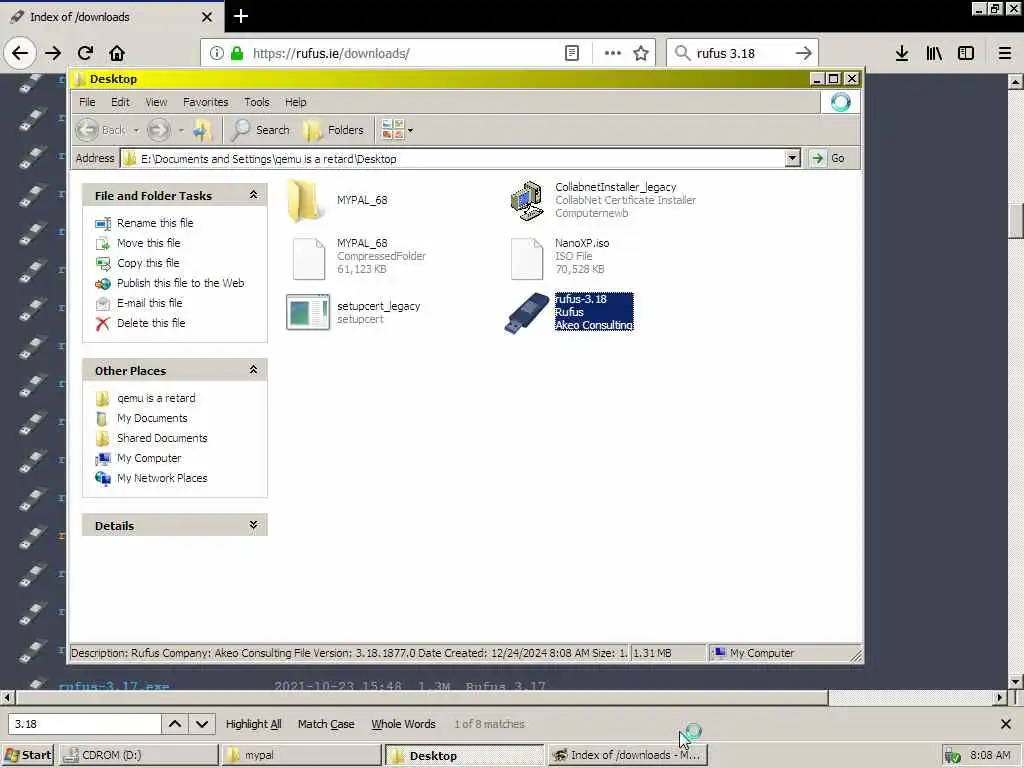Viewport: 1024px width, 768px height.
Task: Open a new browser tab
Action: 240,16
